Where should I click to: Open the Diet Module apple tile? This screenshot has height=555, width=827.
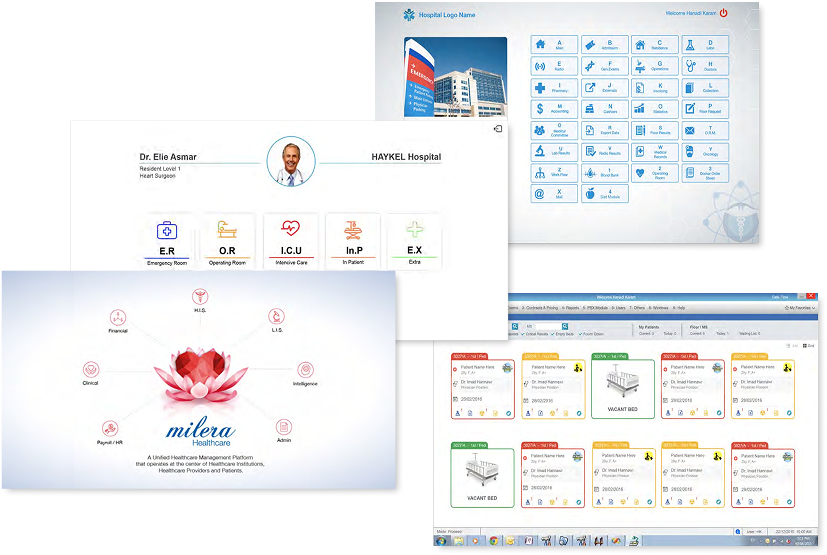click(x=604, y=194)
